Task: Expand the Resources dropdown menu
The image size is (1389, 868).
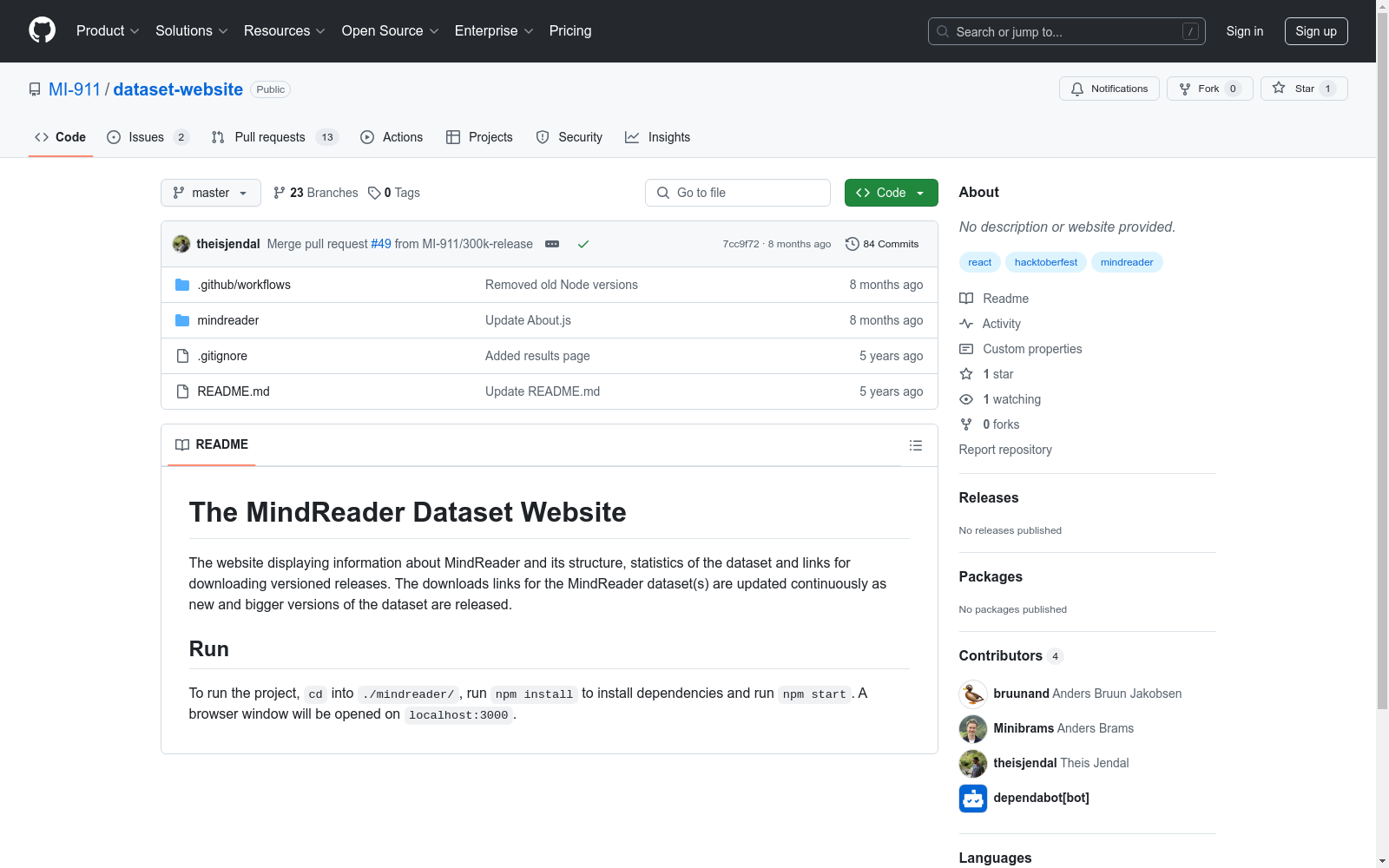Action: click(285, 31)
